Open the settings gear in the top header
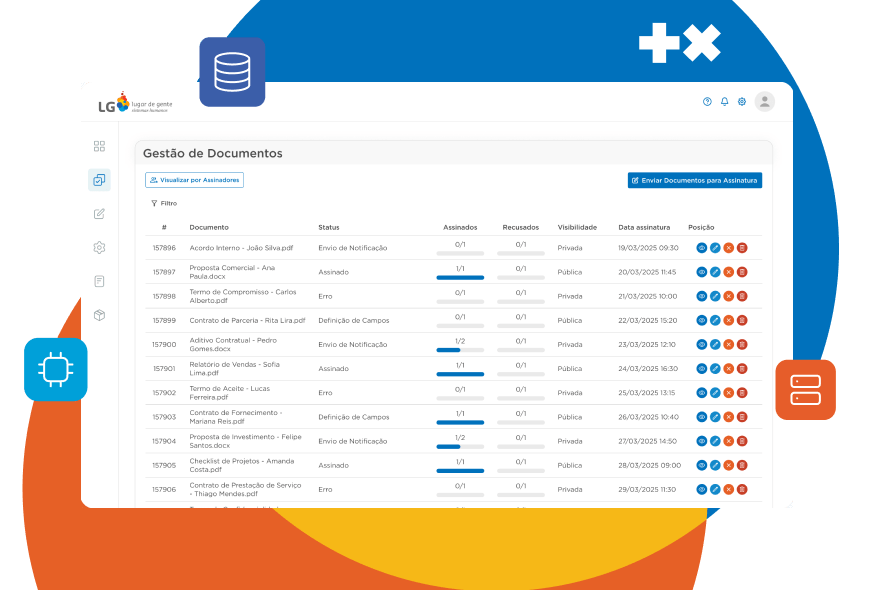The width and height of the screenshot is (874, 590). [x=741, y=102]
